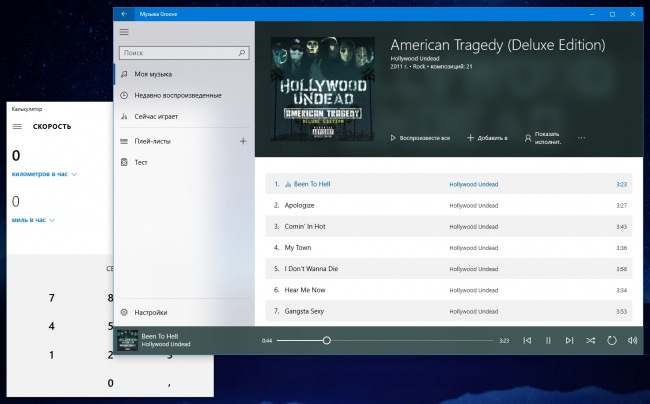Click the clock icon beside Недавно воспроизведенные
Viewport: 650px width, 404px height.
click(124, 95)
